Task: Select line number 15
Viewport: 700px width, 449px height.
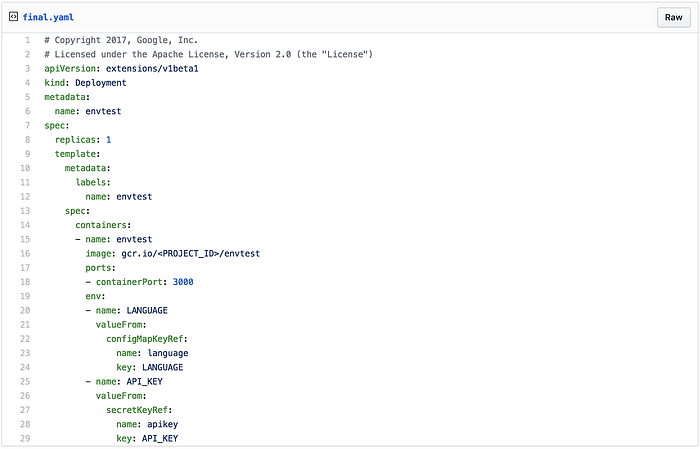Action: 25,240
